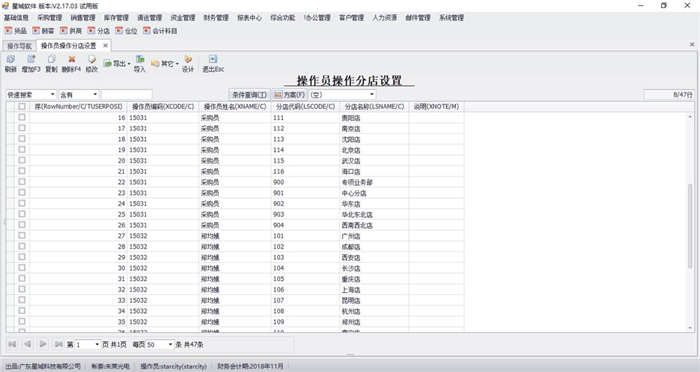
Task: Select the 广州店 branch name cell
Action: tap(374, 236)
